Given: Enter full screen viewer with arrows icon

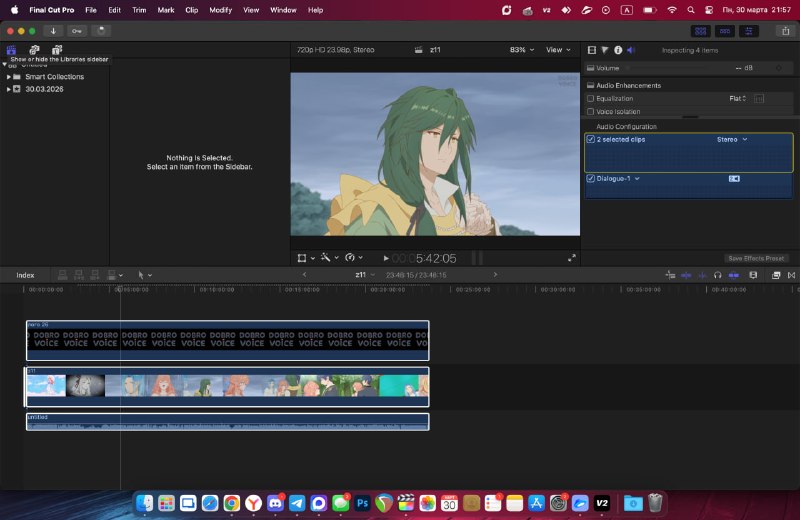Looking at the screenshot, I should tap(571, 258).
